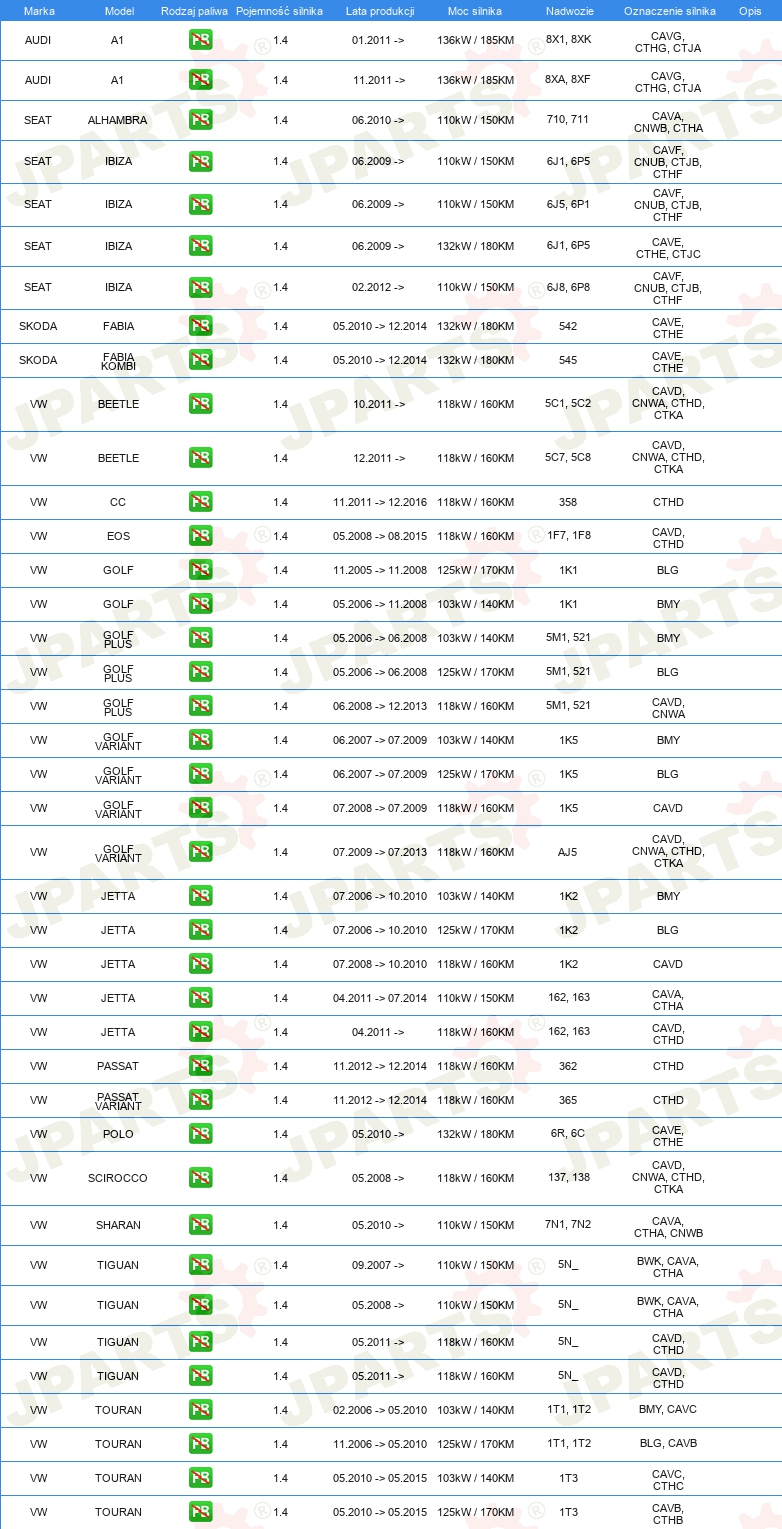782x1529 pixels.
Task: Click body code 7N1, 7N2
Action: point(568,1225)
